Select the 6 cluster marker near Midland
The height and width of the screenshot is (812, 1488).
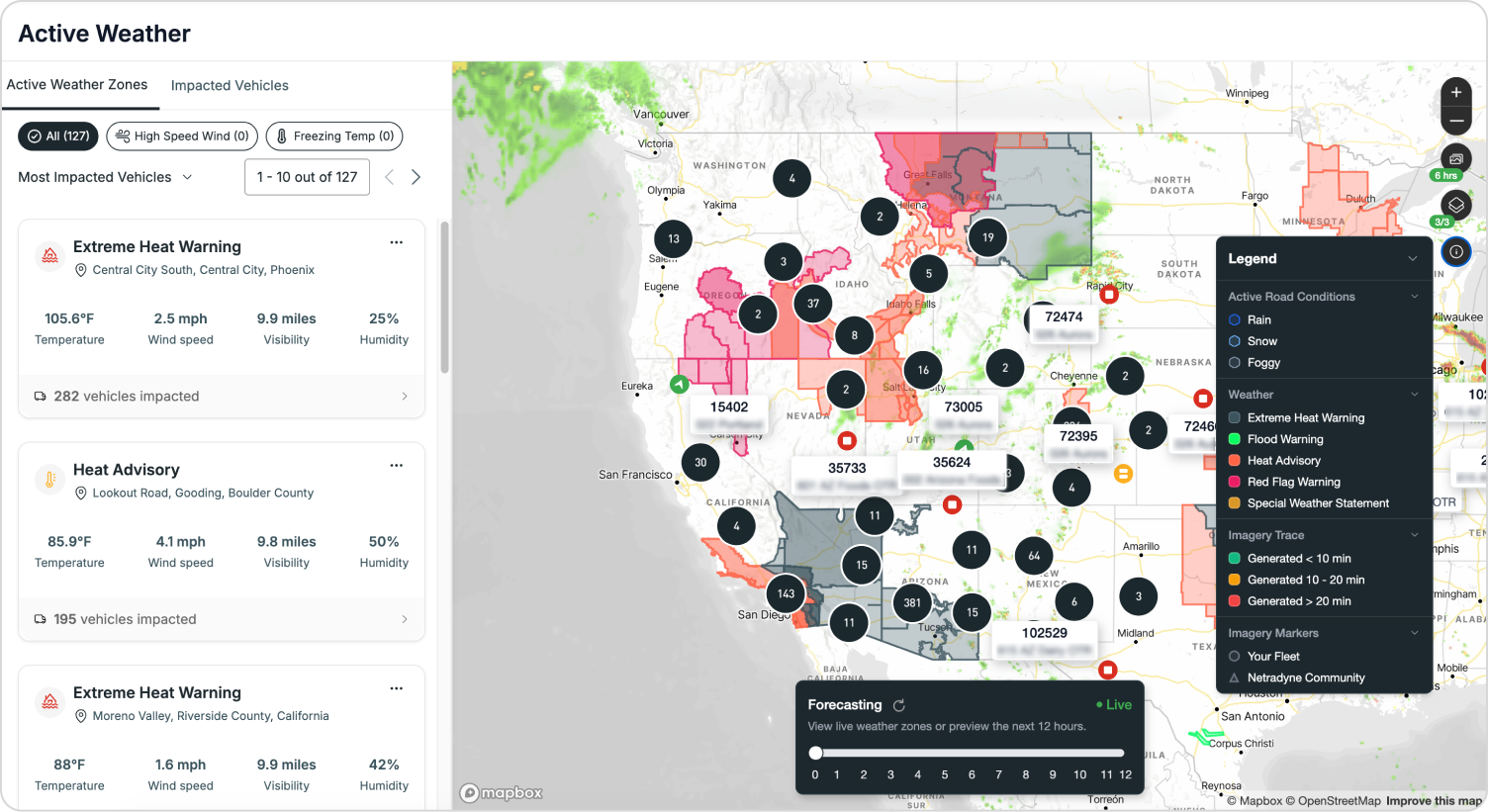point(1074,601)
